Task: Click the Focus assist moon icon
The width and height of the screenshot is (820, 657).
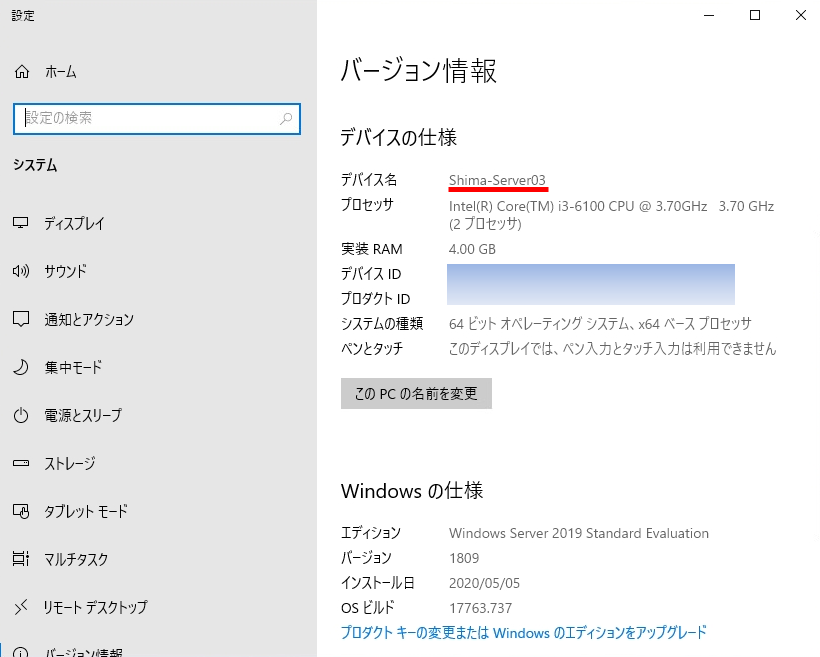Action: [21, 367]
